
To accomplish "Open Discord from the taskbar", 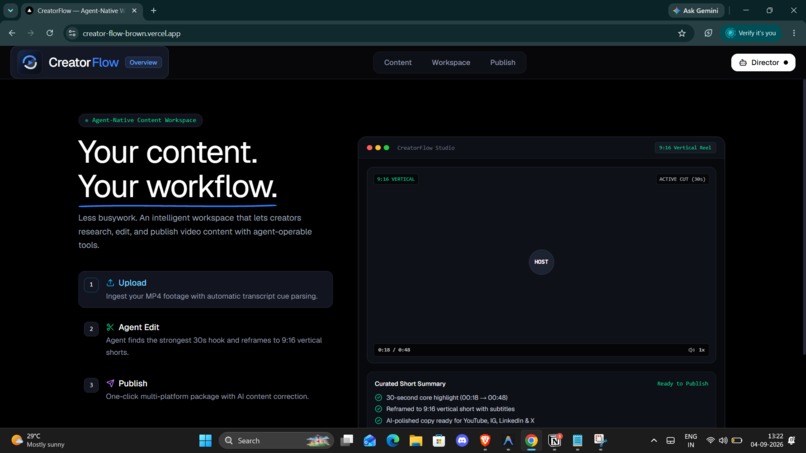I will [x=462, y=441].
